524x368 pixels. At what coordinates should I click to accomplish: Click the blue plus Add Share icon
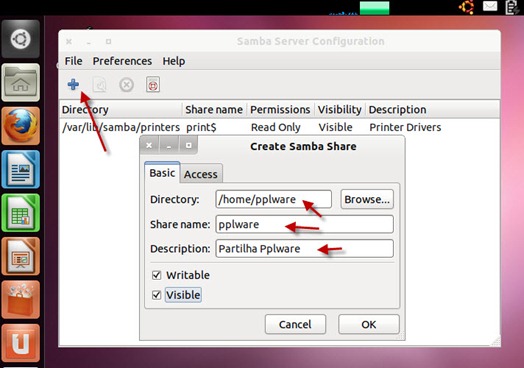pos(73,84)
